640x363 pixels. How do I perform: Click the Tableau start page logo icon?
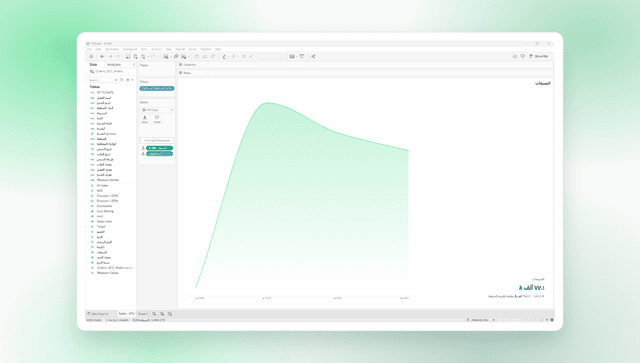(91, 56)
